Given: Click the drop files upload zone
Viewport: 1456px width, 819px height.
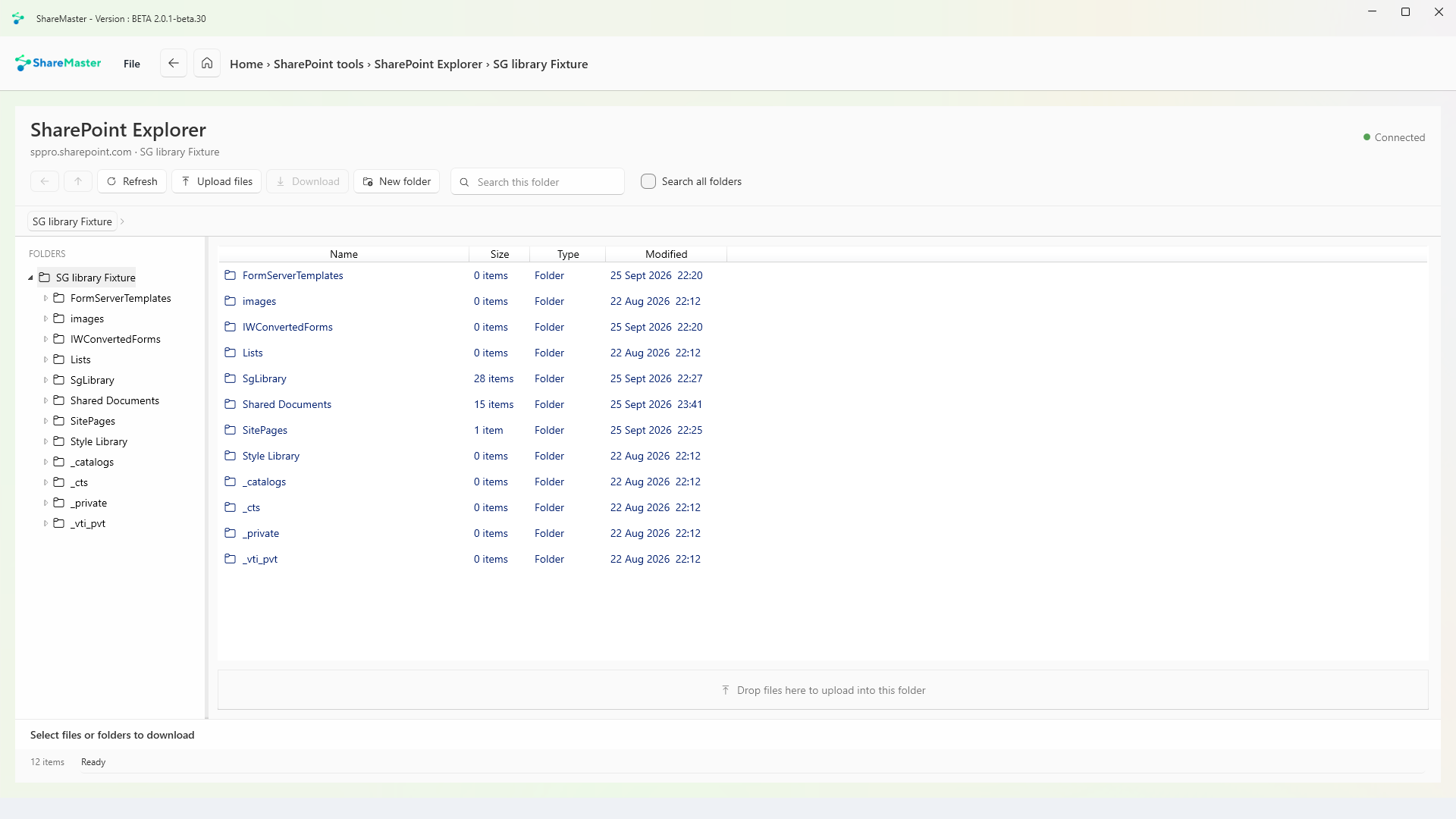Looking at the screenshot, I should click(823, 690).
